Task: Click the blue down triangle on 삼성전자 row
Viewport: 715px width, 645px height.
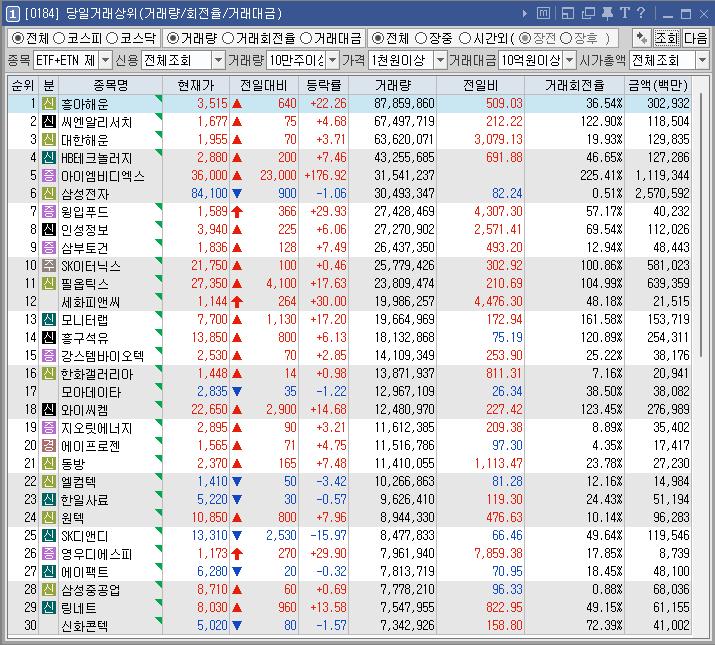Action: point(237,193)
